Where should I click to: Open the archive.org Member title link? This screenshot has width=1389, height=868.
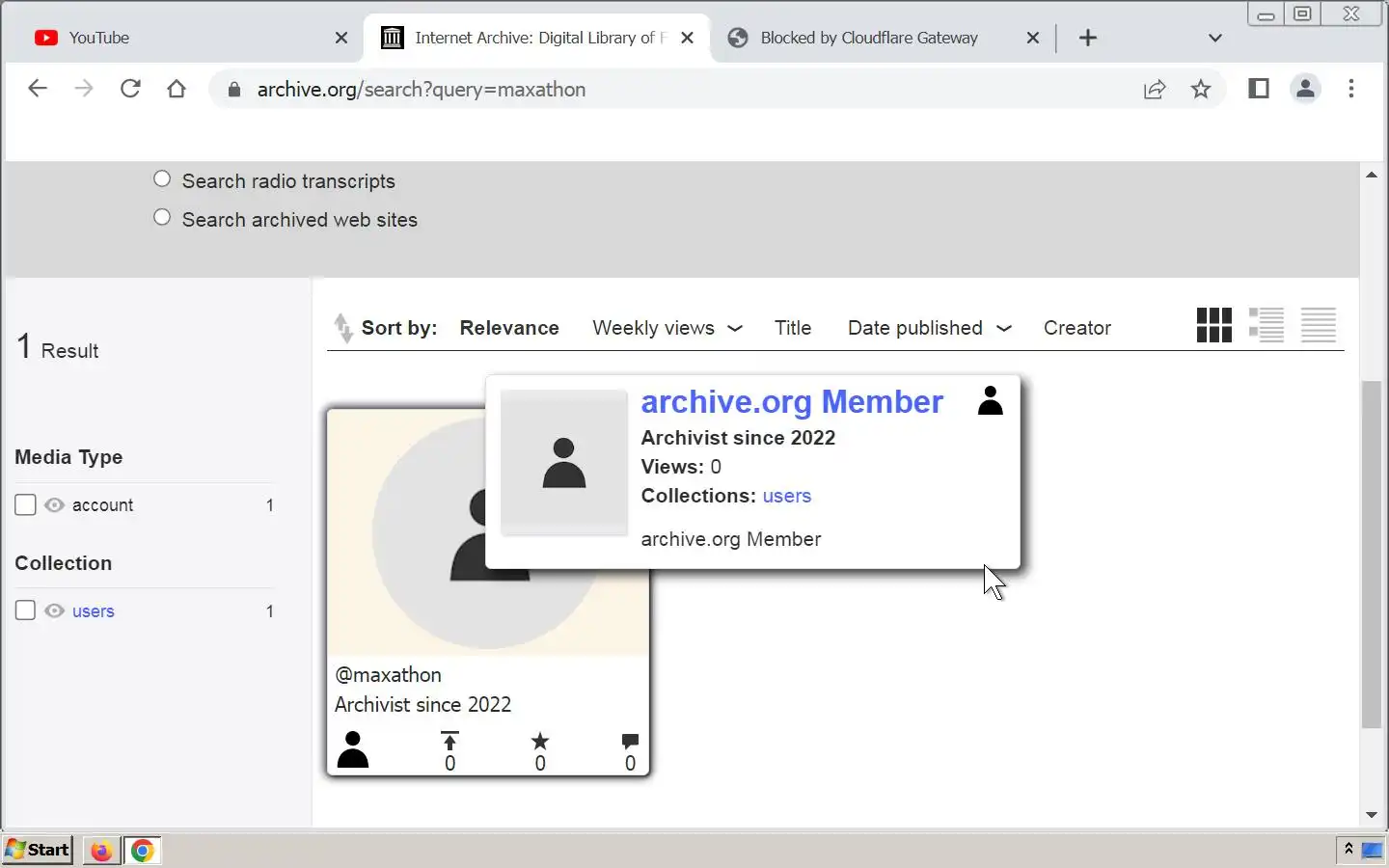(x=792, y=402)
